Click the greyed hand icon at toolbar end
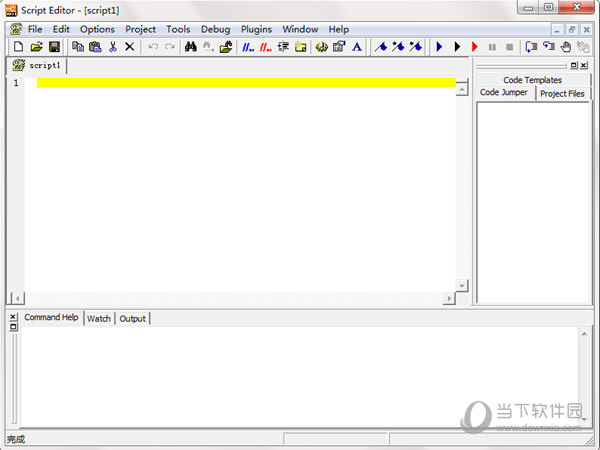The image size is (600, 450). 583,47
